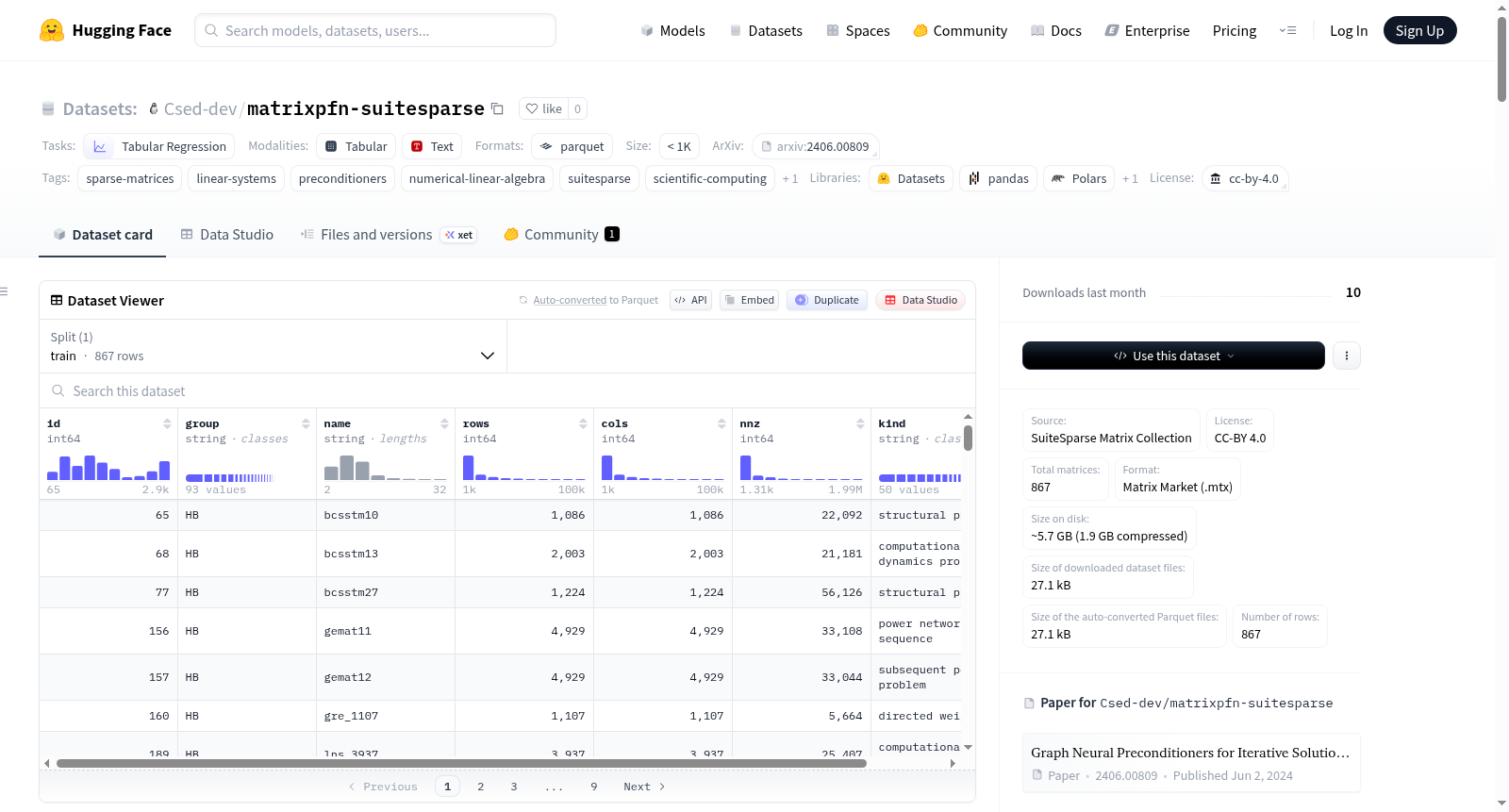Sort by the name column
This screenshot has height=812, width=1509.
point(444,423)
